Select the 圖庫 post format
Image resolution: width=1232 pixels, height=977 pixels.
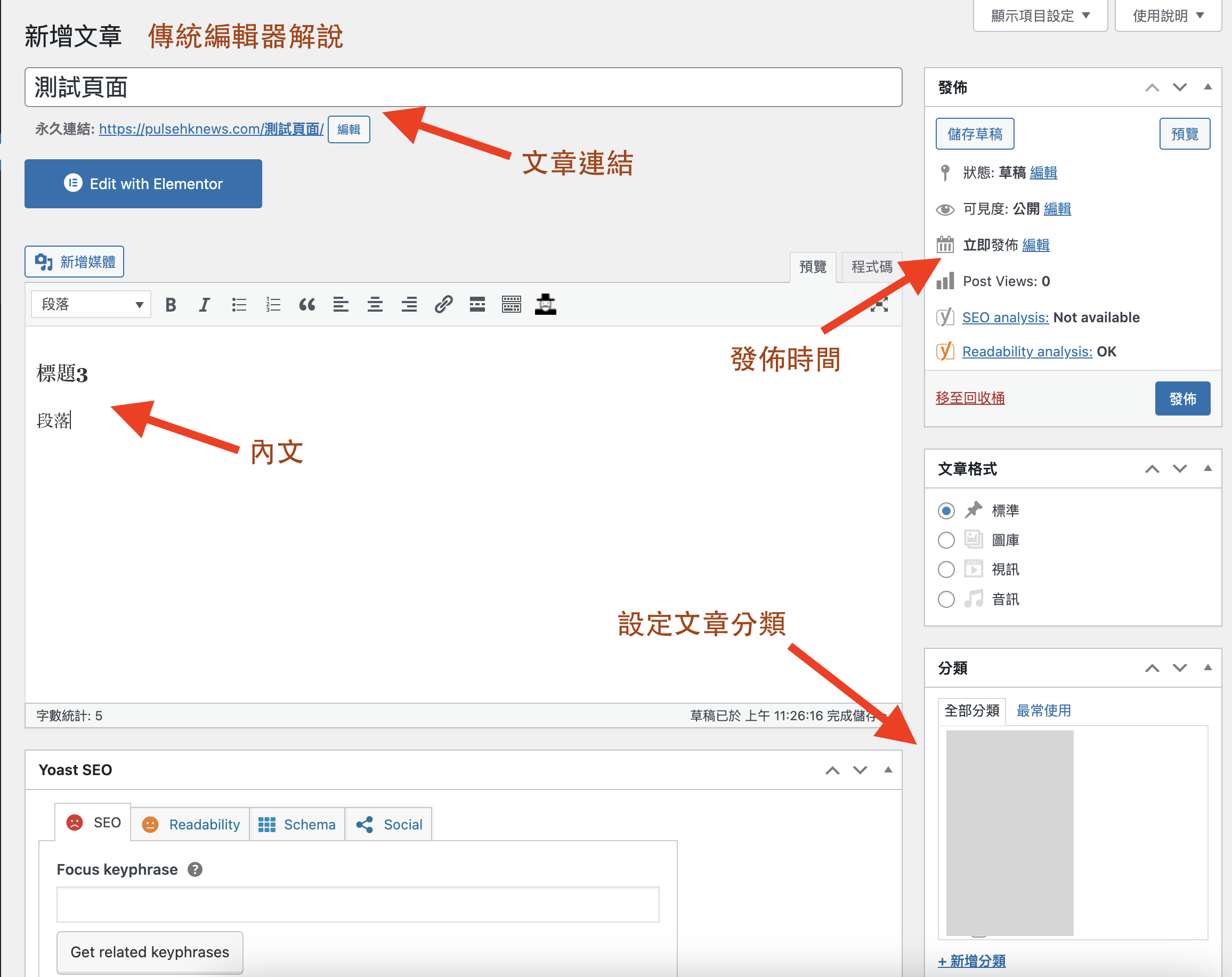(946, 540)
